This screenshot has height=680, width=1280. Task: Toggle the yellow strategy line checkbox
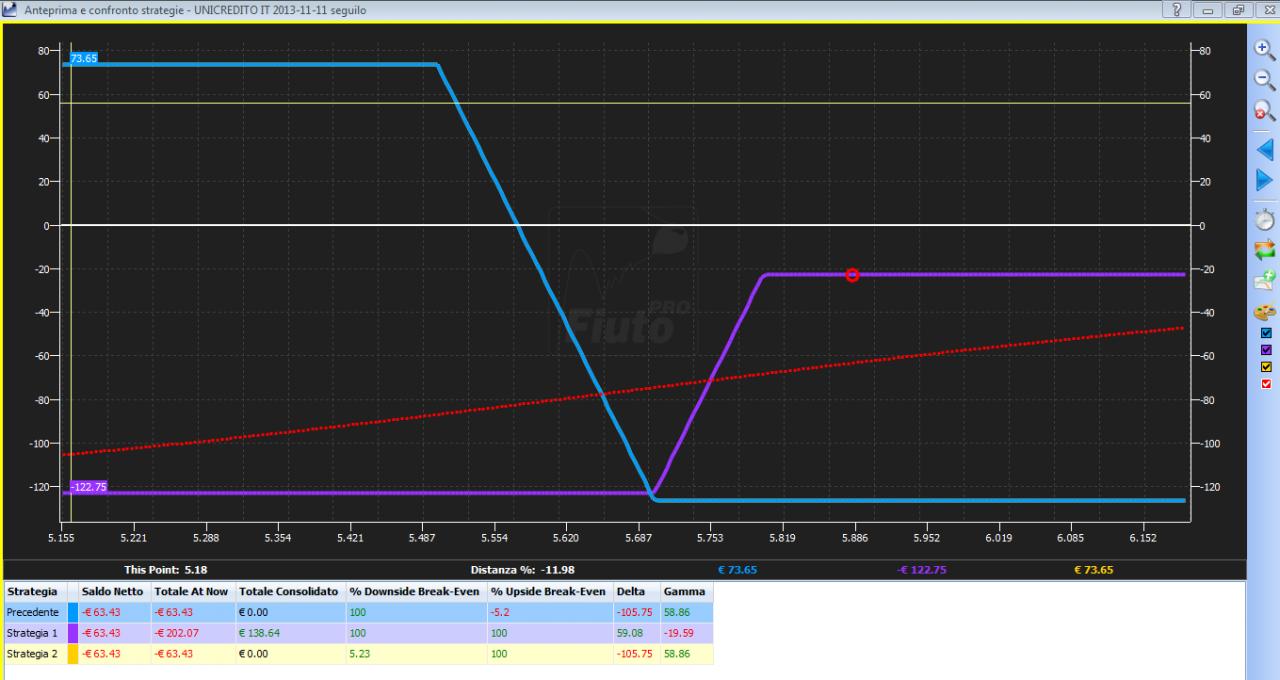coord(1267,367)
